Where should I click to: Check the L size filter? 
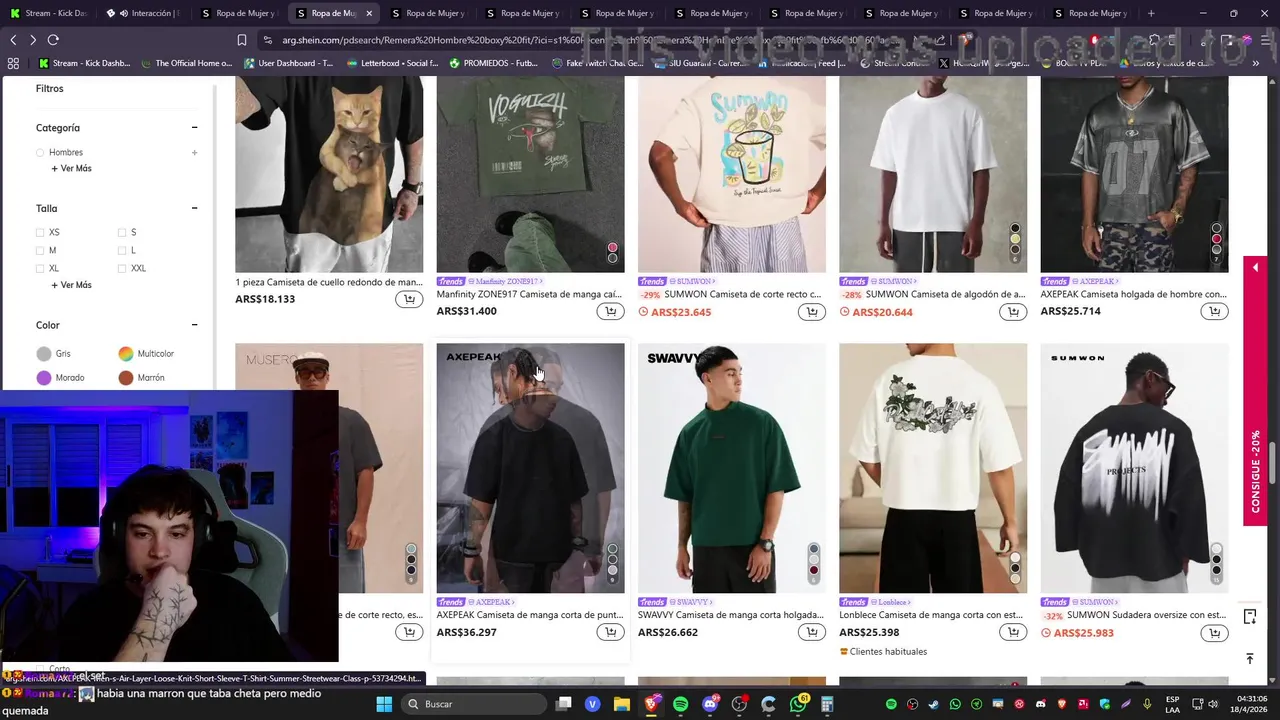pos(122,250)
